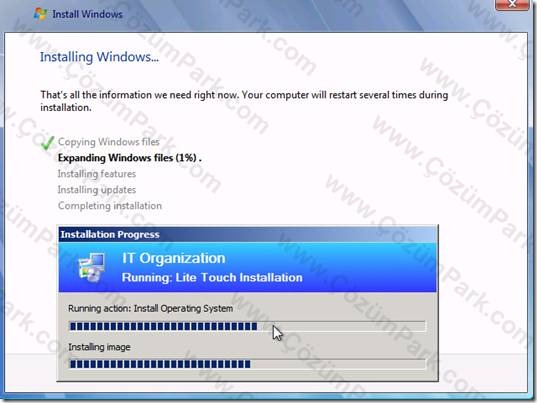Click the 'Installation Progress' title bar

click(248, 235)
